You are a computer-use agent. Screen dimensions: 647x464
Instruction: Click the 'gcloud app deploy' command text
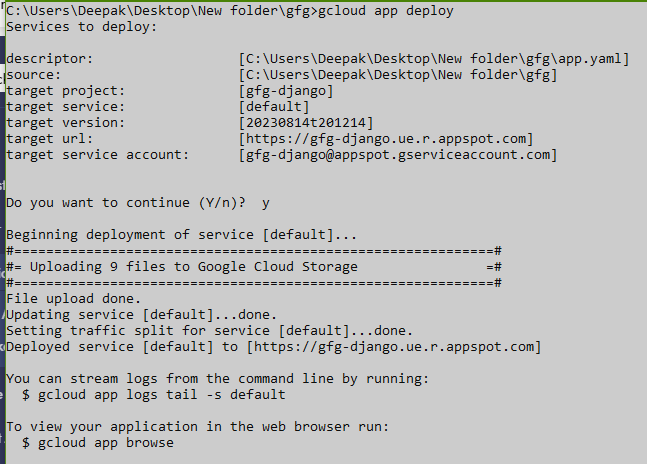point(383,11)
